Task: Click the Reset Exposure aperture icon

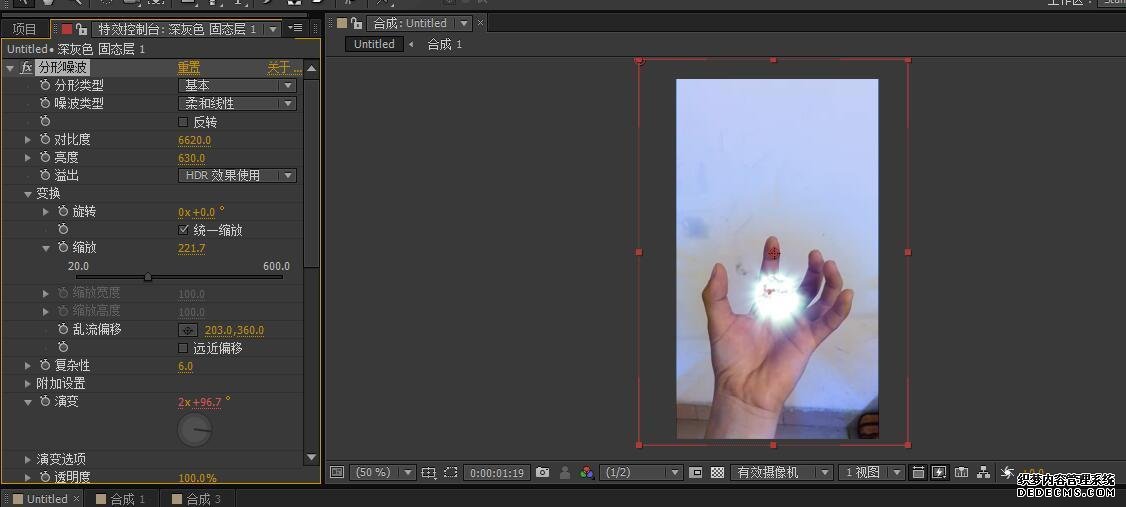Action: pyautogui.click(x=1007, y=473)
